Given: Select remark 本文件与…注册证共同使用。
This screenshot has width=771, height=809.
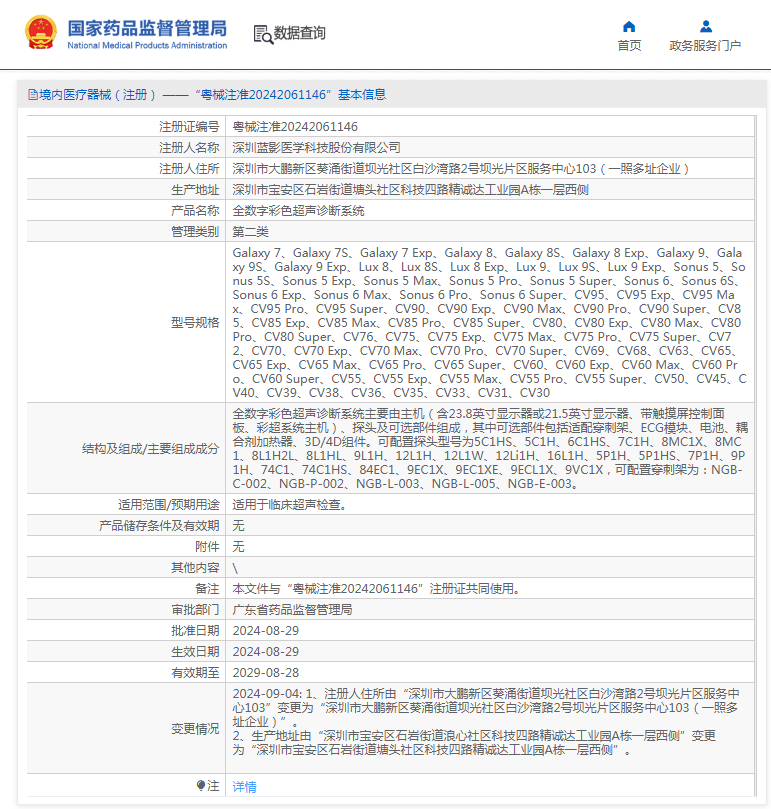Looking at the screenshot, I should pyautogui.click(x=376, y=589).
